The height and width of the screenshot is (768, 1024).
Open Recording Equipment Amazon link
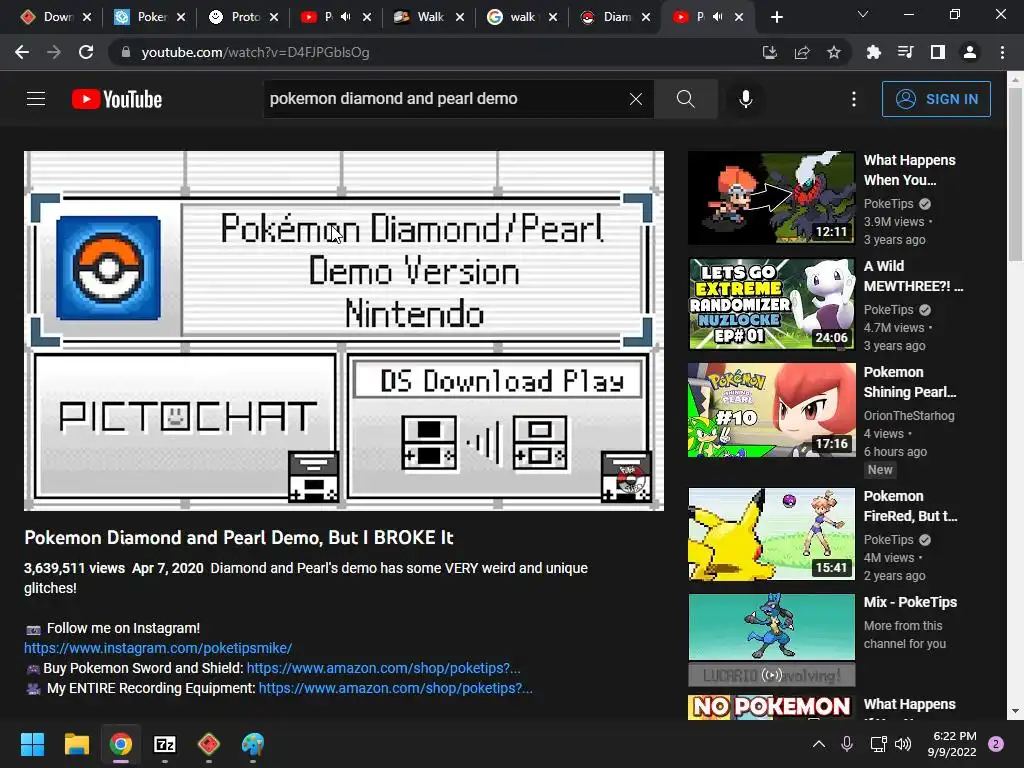(x=395, y=688)
